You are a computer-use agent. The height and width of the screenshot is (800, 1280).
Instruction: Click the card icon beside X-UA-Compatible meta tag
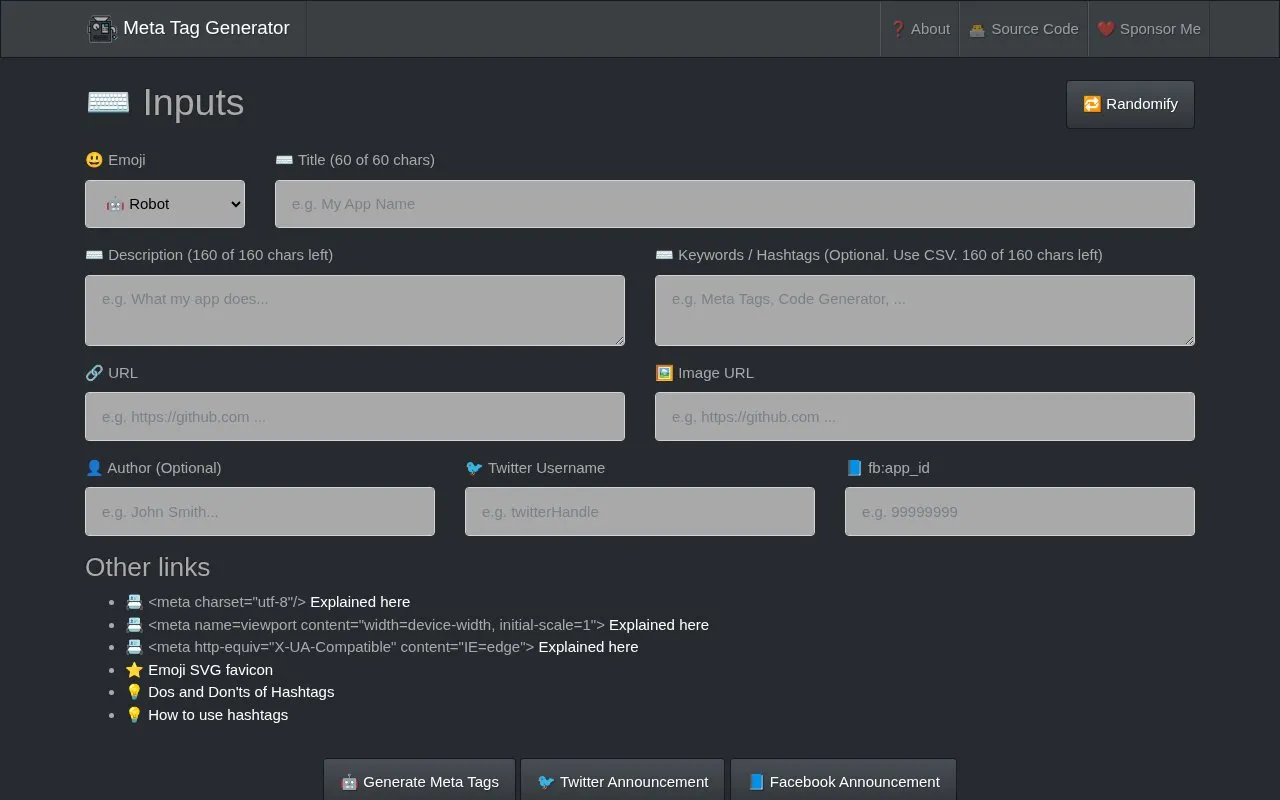(134, 647)
